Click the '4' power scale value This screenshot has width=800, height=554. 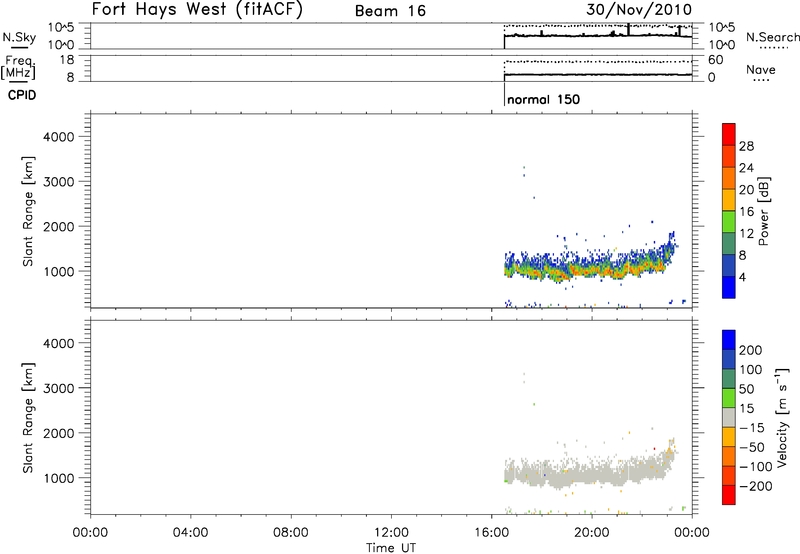pos(742,278)
